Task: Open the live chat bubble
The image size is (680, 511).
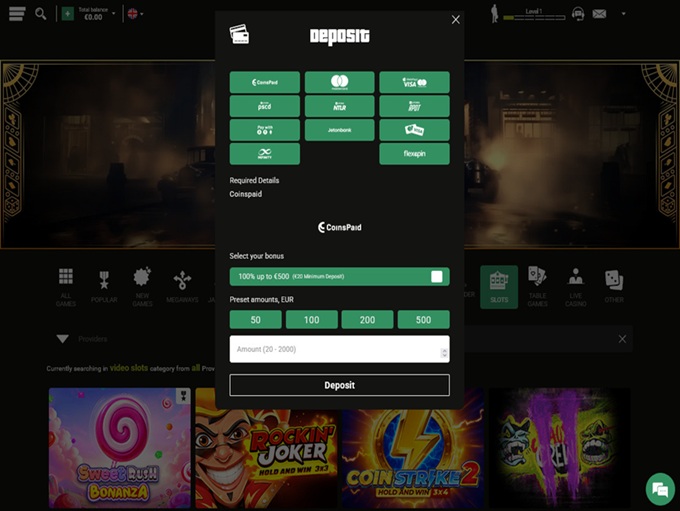Action: tap(658, 489)
